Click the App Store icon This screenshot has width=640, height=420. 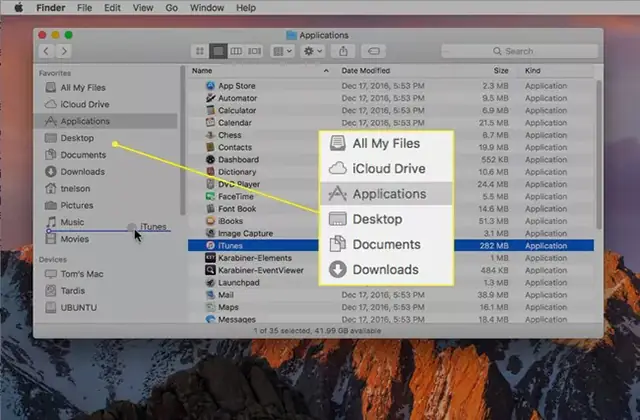pyautogui.click(x=210, y=86)
